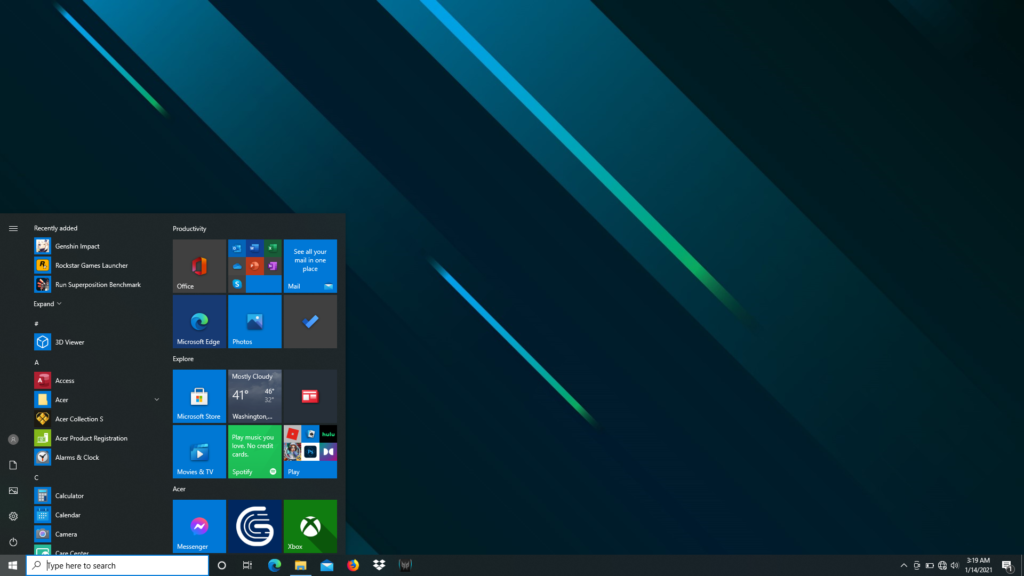Open volume control in system tray
This screenshot has height=576, width=1024.
[955, 566]
